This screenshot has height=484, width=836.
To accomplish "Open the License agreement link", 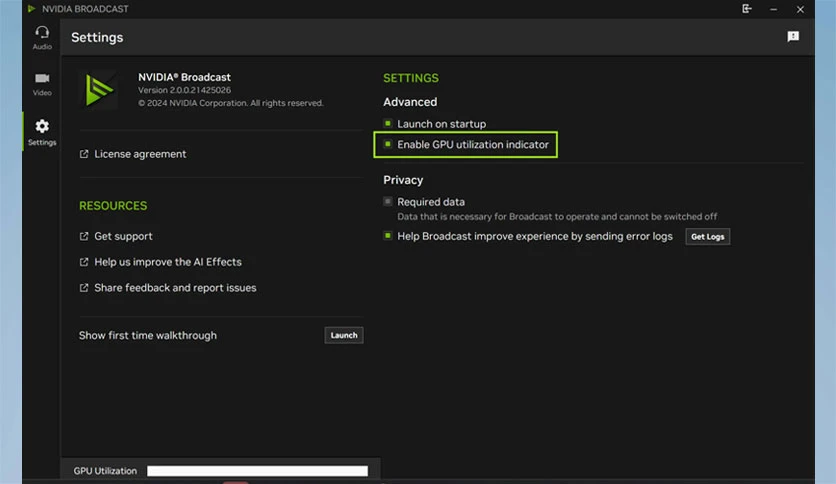I will (x=140, y=154).
